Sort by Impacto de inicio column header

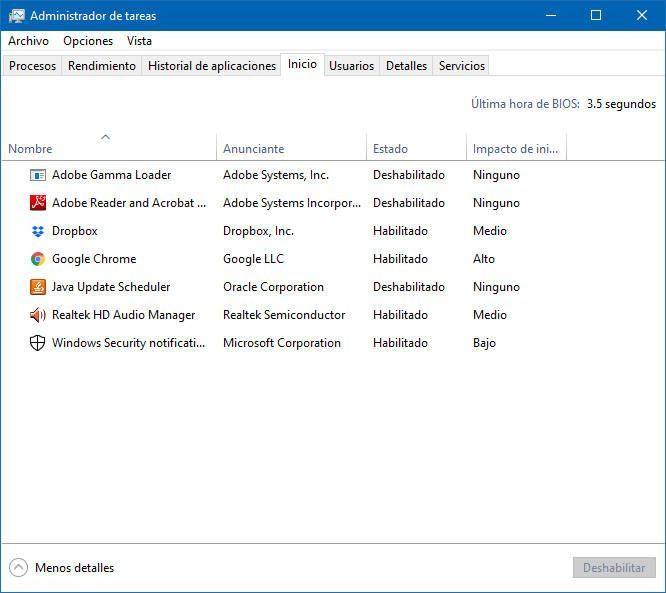[516, 149]
